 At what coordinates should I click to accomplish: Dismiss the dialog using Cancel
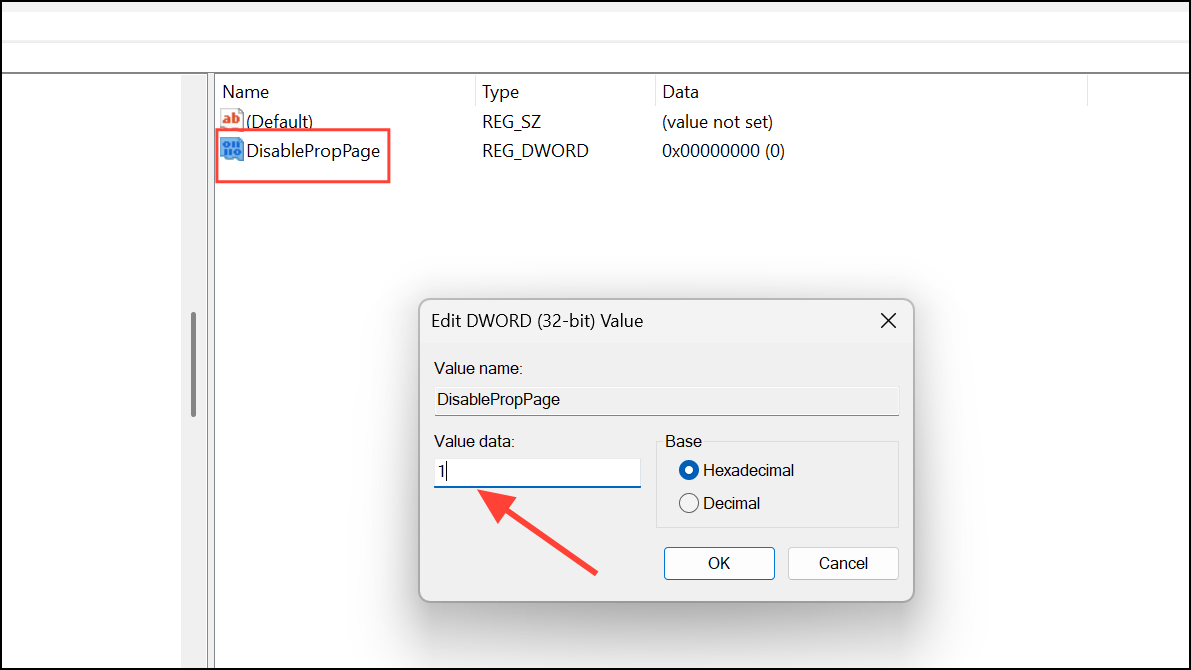coord(842,563)
